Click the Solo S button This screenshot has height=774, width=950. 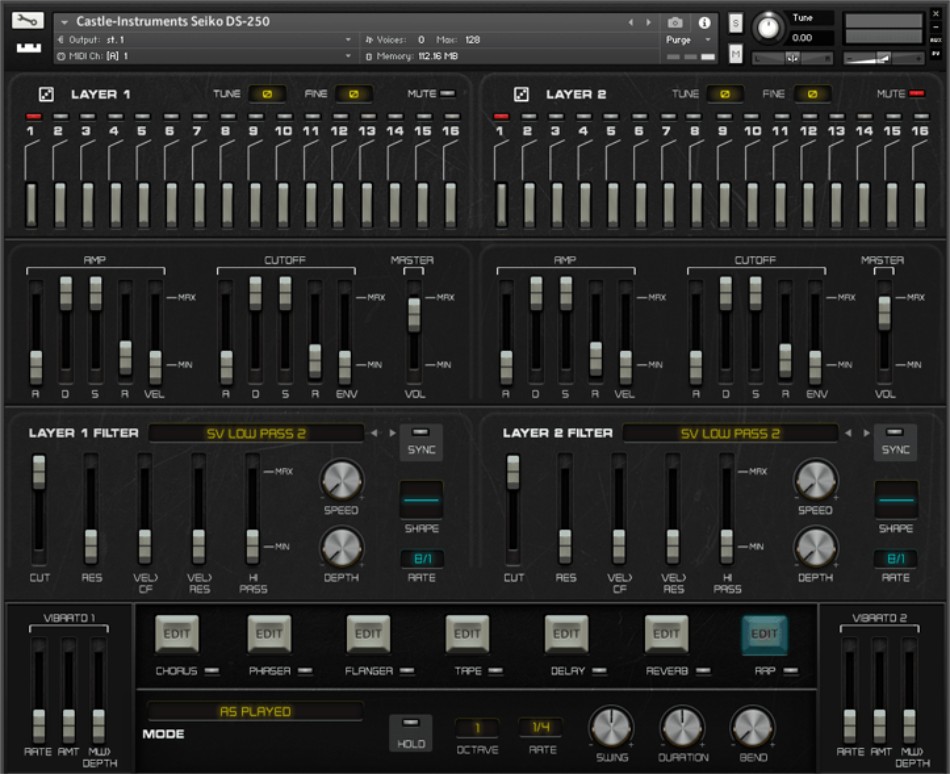pyautogui.click(x=736, y=23)
